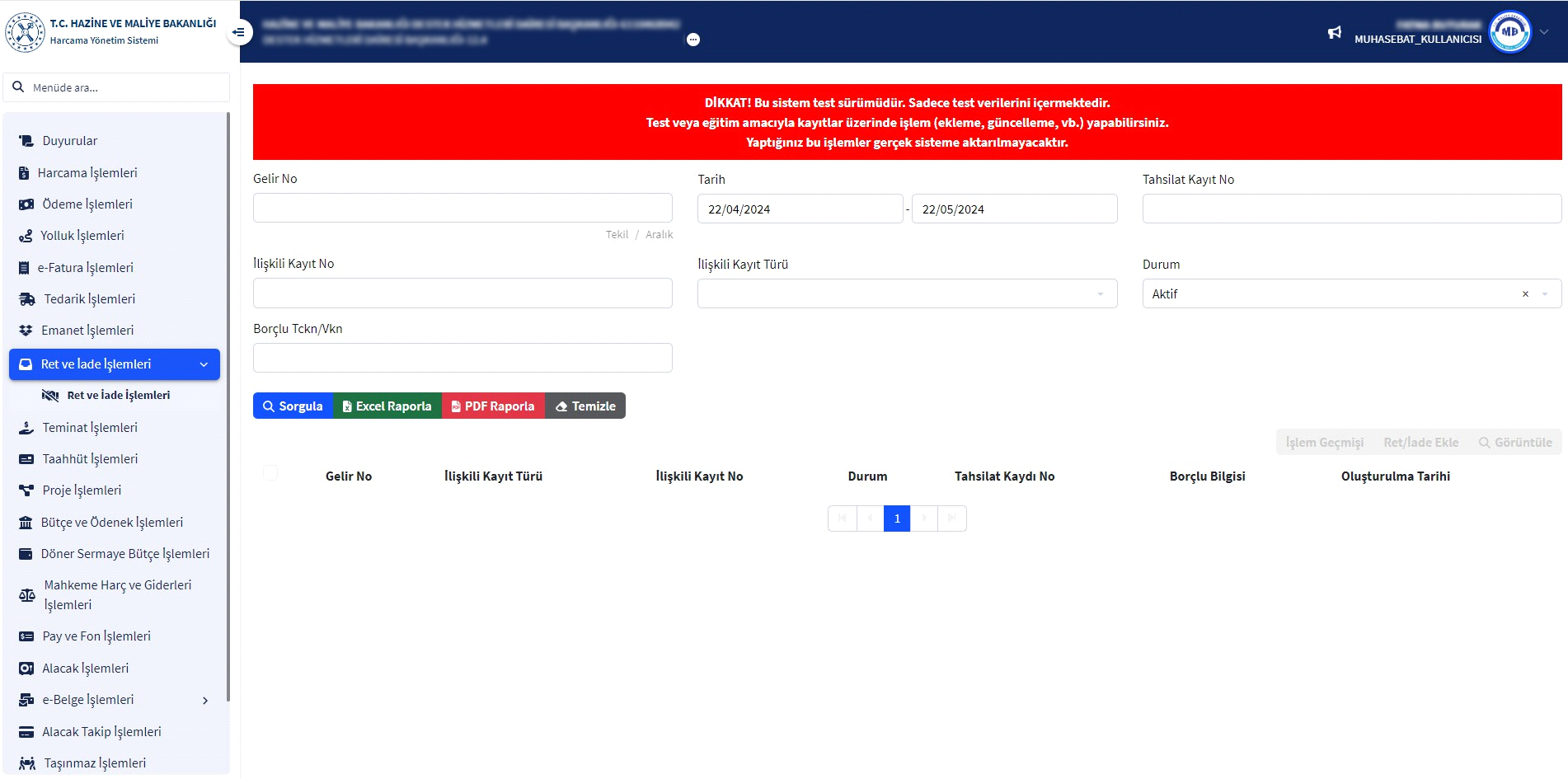1568x779 pixels.
Task: Click the Tedarik İşlemleri truck icon
Action: (x=27, y=299)
